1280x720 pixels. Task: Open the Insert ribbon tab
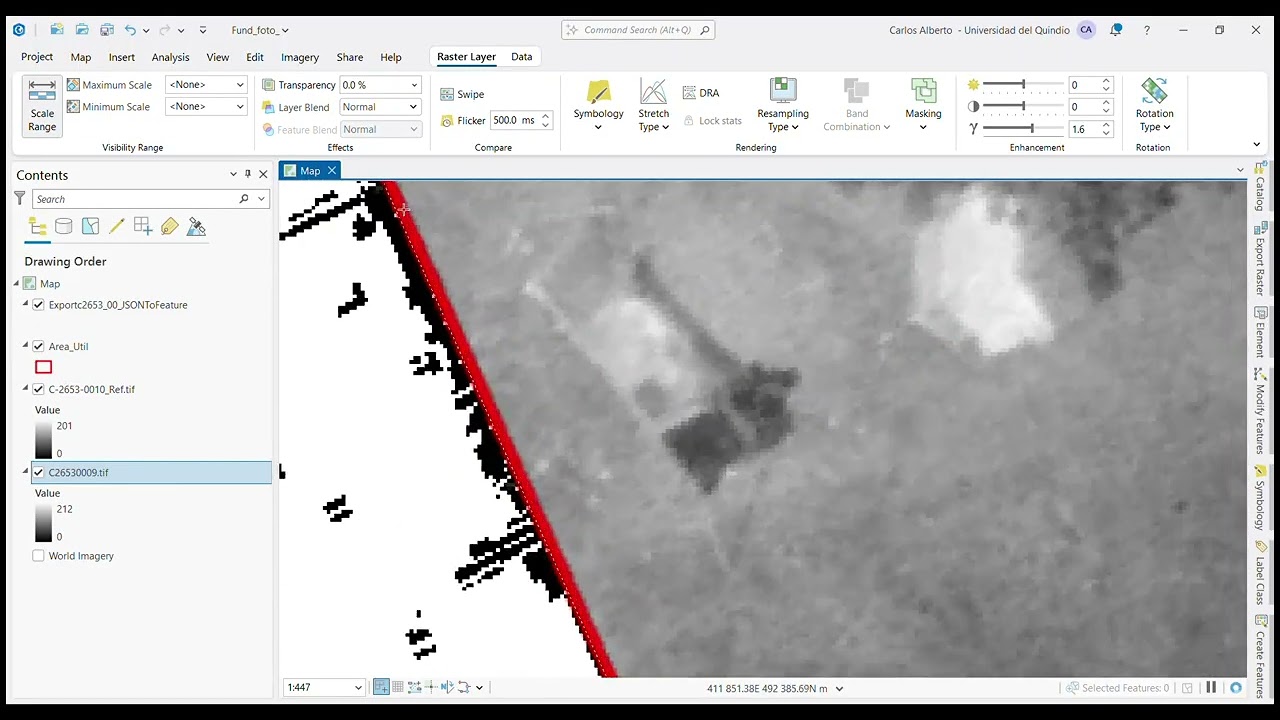tap(122, 57)
